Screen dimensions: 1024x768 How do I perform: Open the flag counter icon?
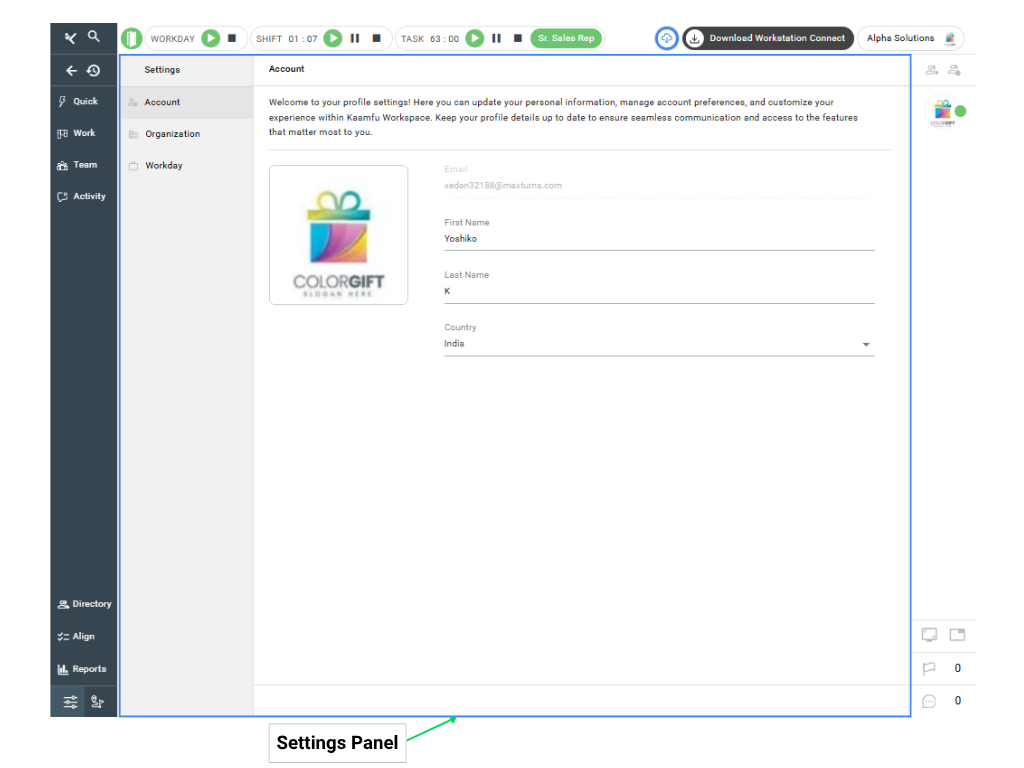pyautogui.click(x=929, y=669)
